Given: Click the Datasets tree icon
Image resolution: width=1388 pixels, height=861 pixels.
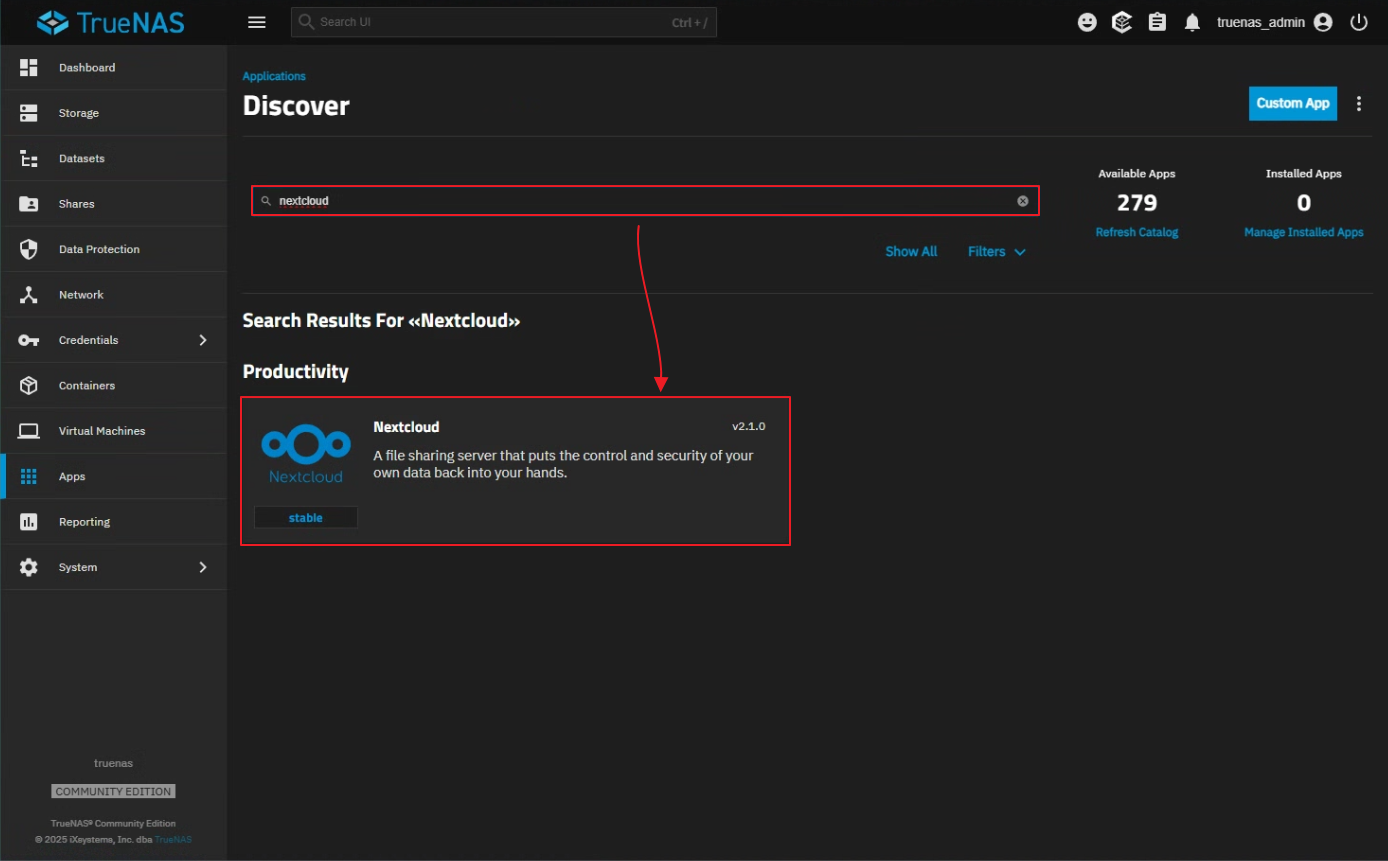Looking at the screenshot, I should 29,159.
